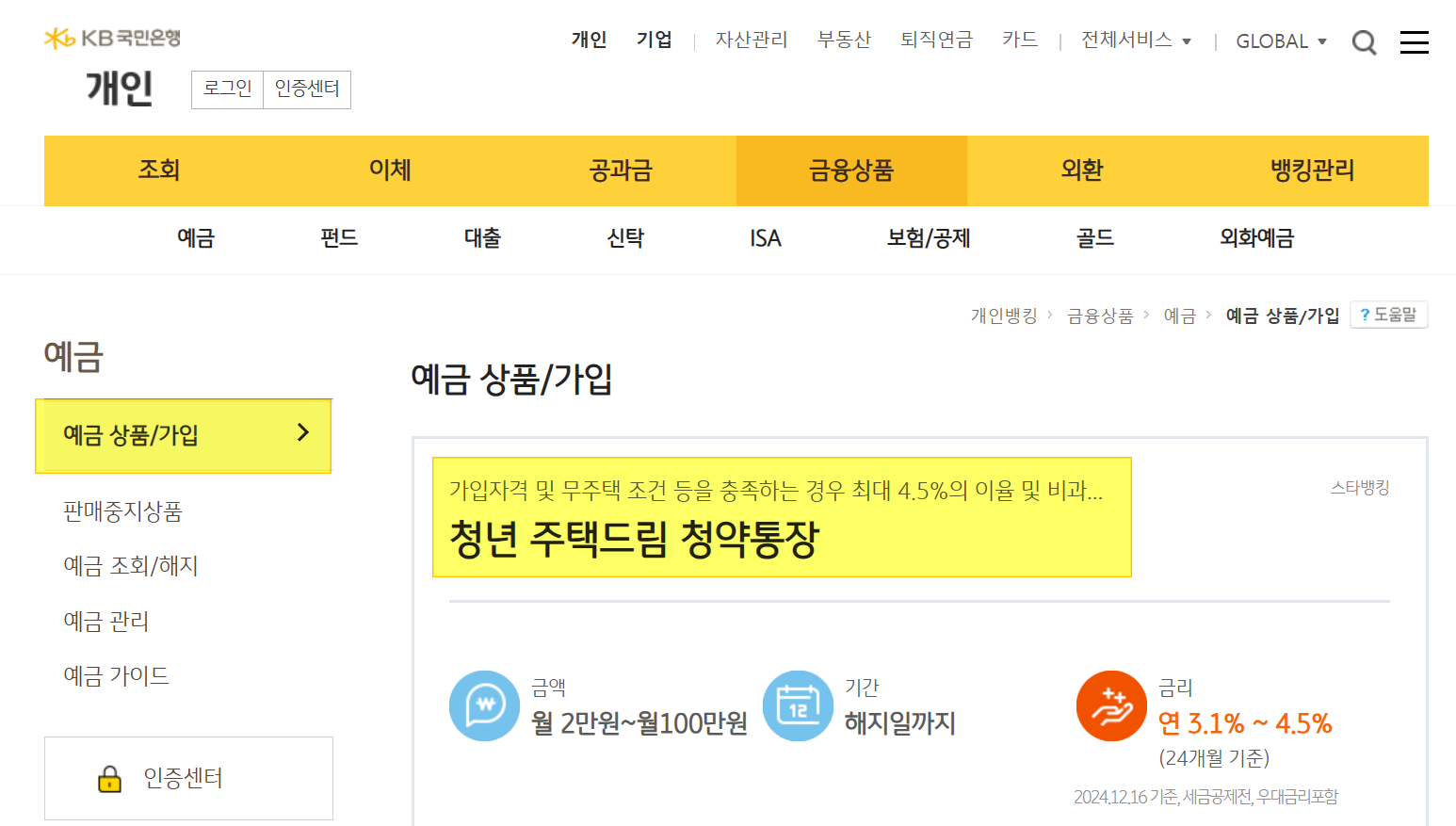The height and width of the screenshot is (826, 1456).
Task: Select the 기업 top menu
Action: (654, 40)
